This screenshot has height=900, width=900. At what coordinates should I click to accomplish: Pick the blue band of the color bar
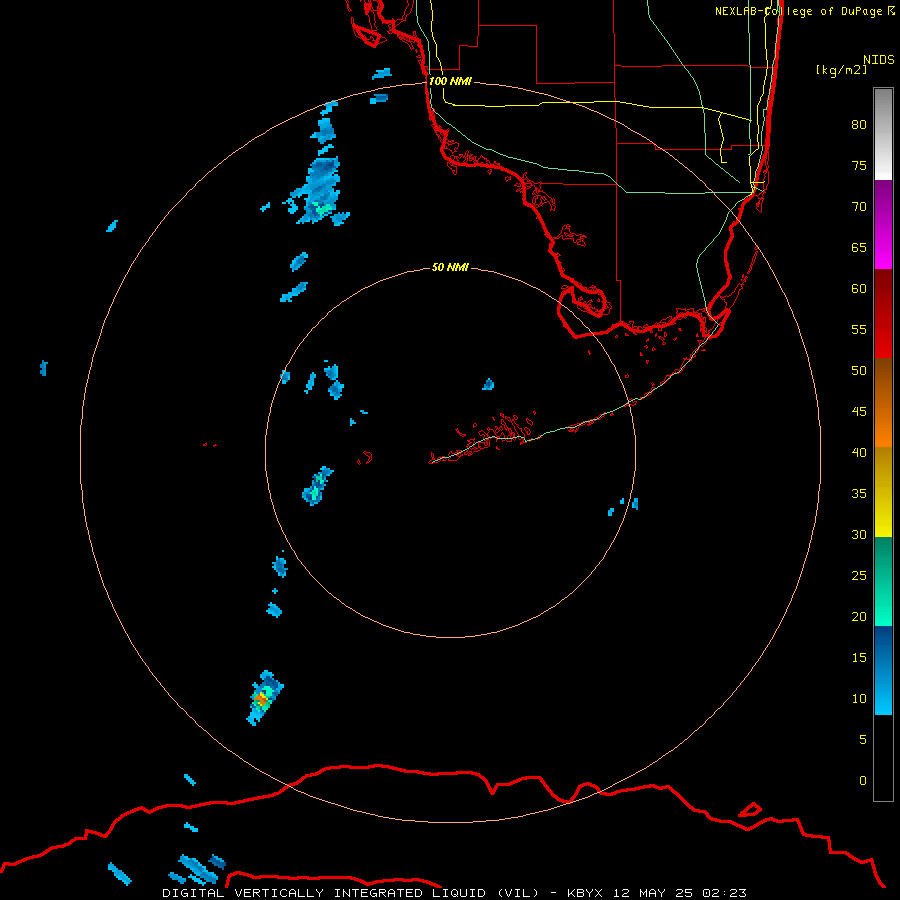pyautogui.click(x=883, y=670)
